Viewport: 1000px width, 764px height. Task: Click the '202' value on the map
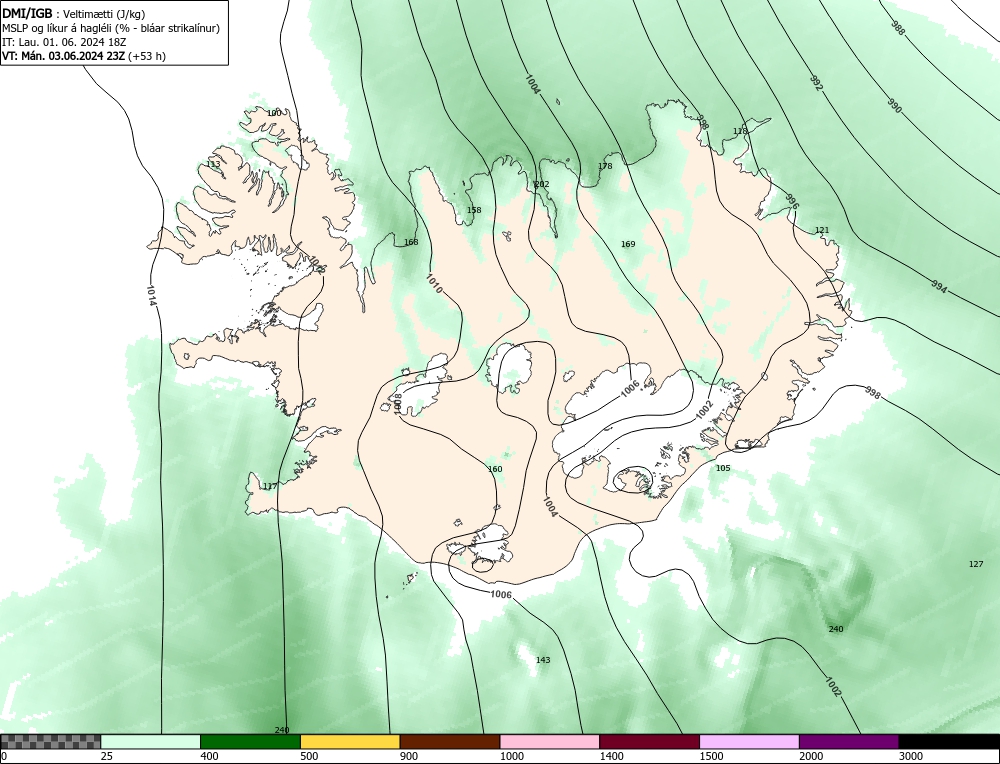click(541, 184)
